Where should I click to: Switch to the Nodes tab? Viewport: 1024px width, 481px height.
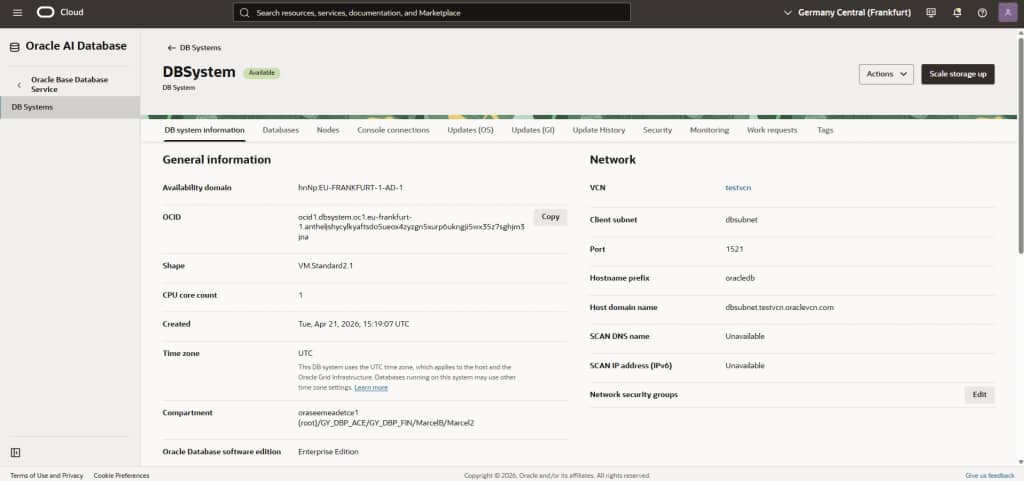328,131
